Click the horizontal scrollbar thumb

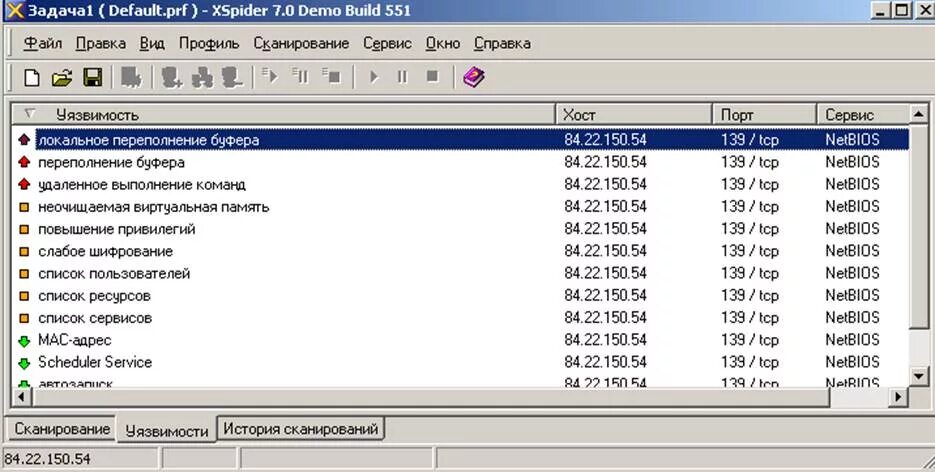(431, 397)
